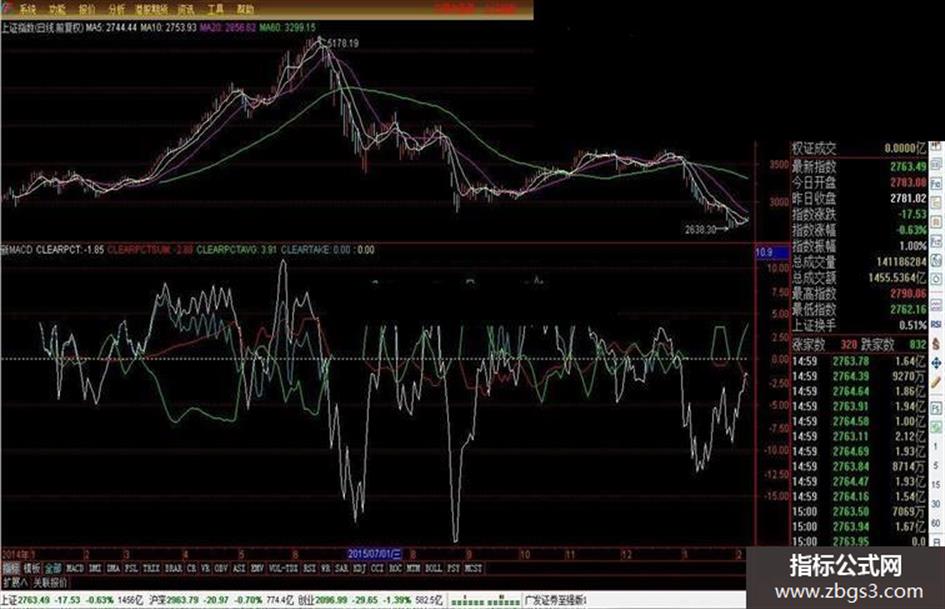Select the CCI indicator tab
The width and height of the screenshot is (945, 609).
point(377,568)
